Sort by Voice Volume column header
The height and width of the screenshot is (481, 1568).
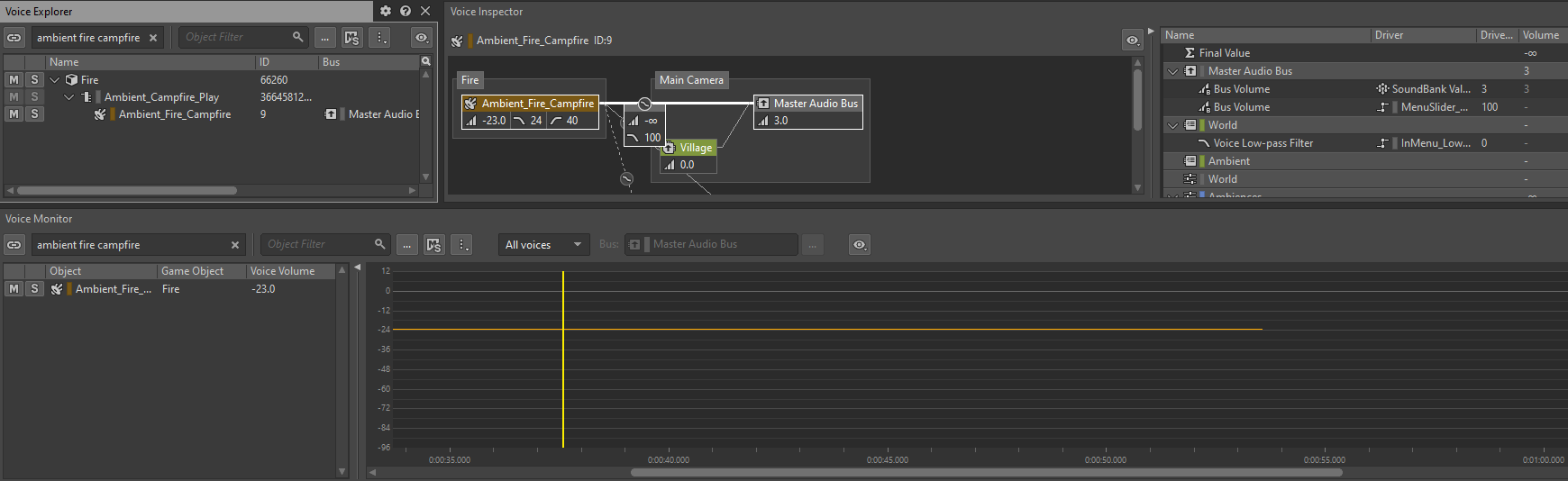tap(288, 271)
